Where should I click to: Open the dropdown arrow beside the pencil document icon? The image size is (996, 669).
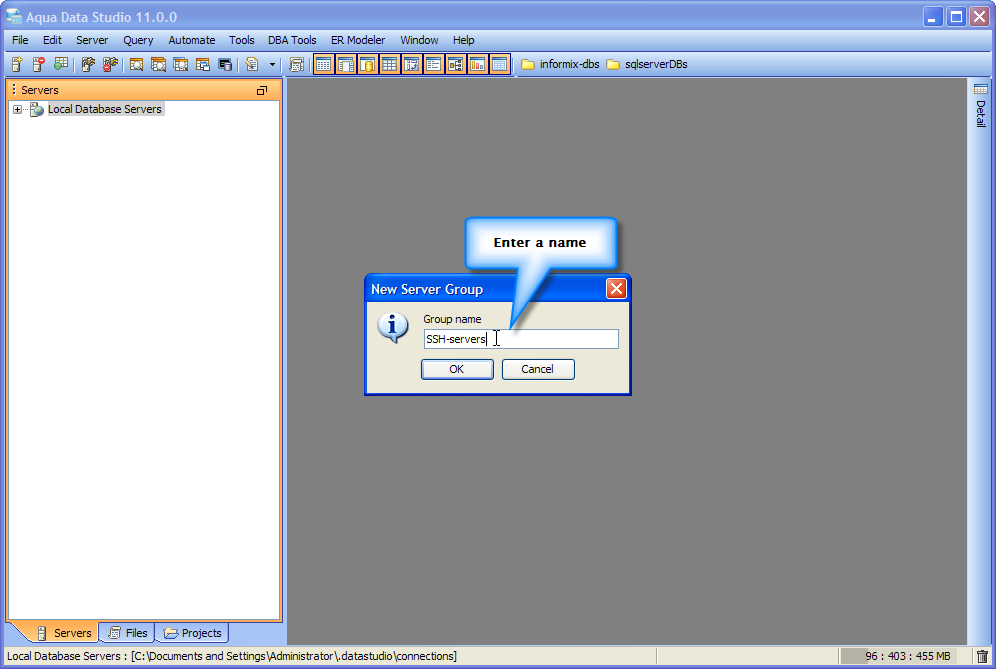click(x=272, y=64)
